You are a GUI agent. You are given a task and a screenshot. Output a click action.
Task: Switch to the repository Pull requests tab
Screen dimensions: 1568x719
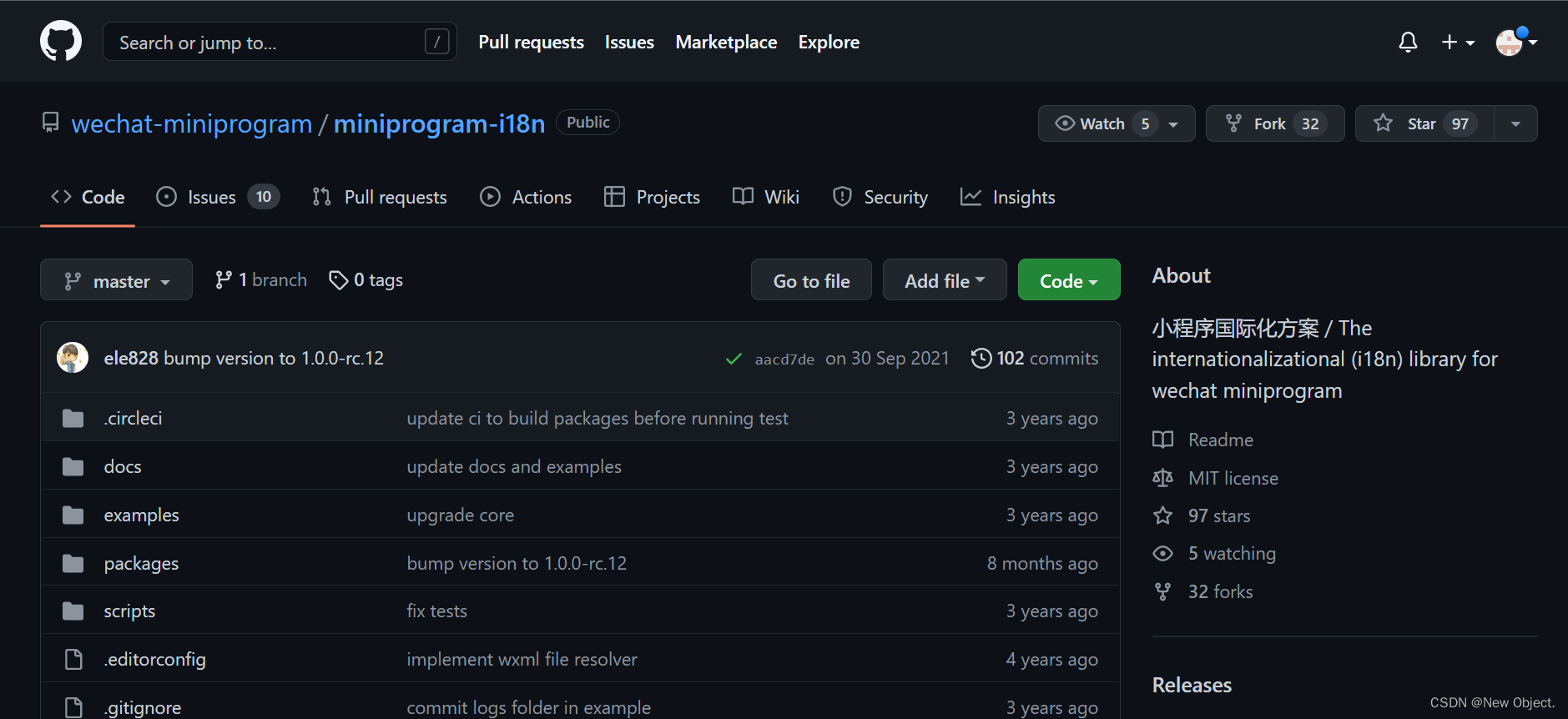380,197
